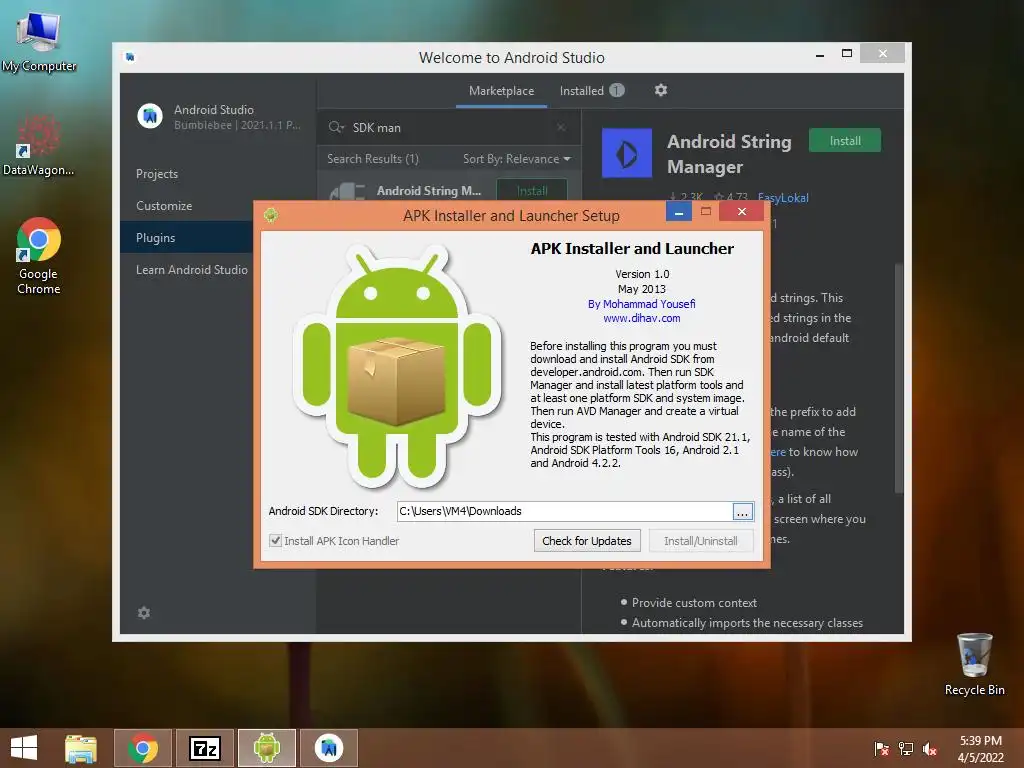1024x768 pixels.
Task: Maximize the Welcome to Android Studio window
Action: [x=846, y=54]
